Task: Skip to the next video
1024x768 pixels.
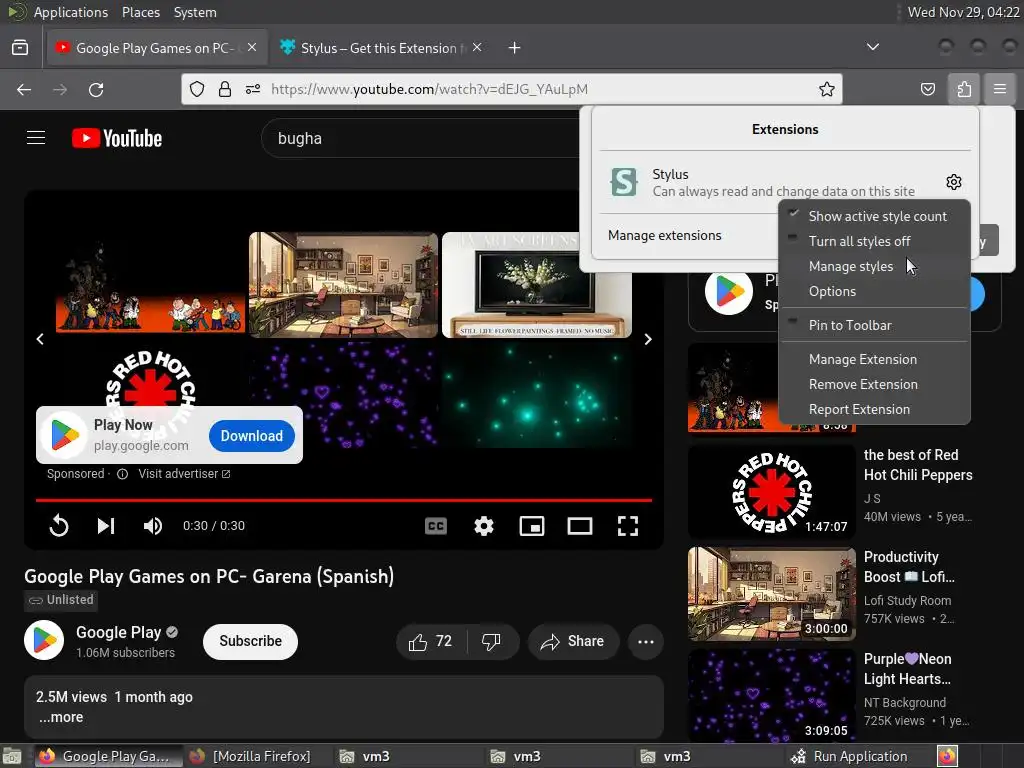Action: (106, 526)
